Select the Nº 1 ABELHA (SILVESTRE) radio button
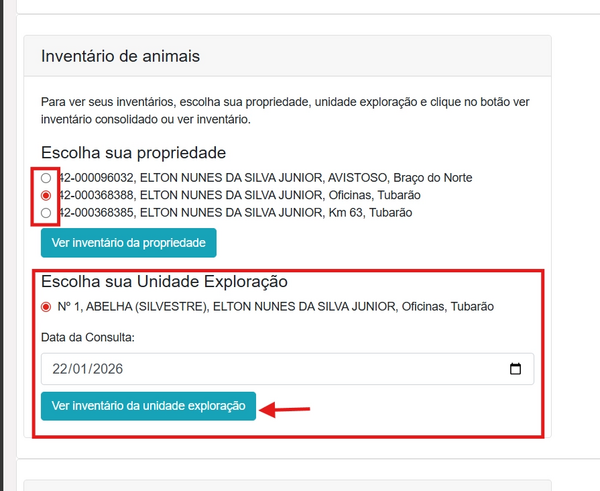 [x=46, y=307]
